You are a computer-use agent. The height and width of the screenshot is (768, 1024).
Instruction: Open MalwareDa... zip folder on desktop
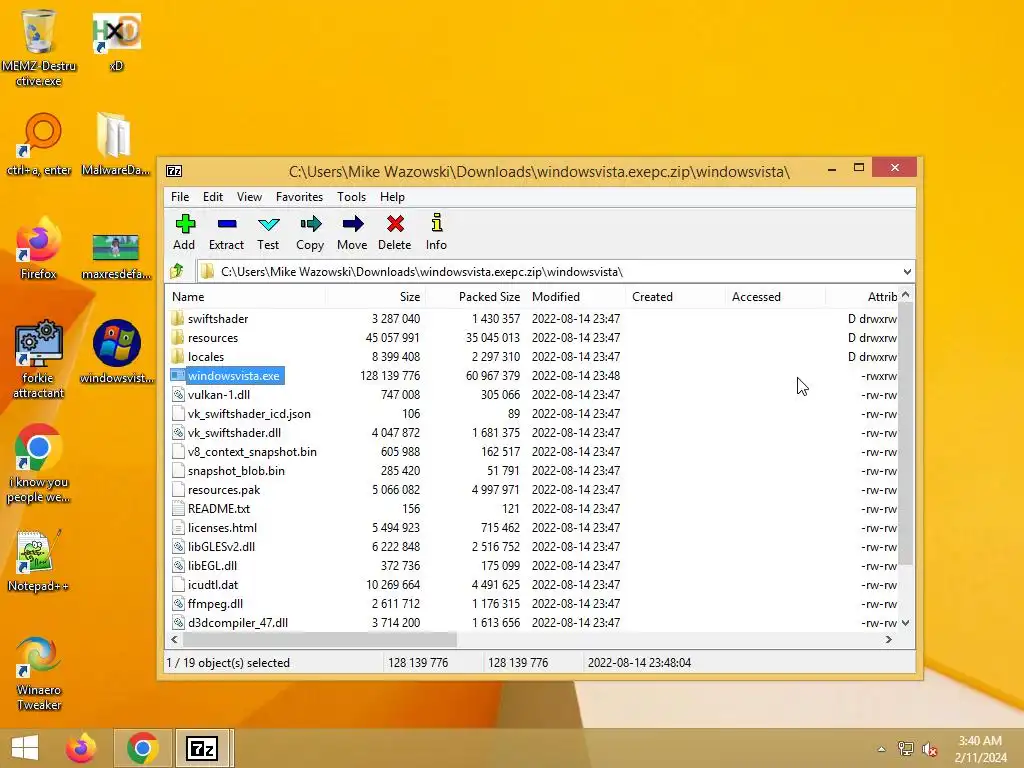coord(116,144)
